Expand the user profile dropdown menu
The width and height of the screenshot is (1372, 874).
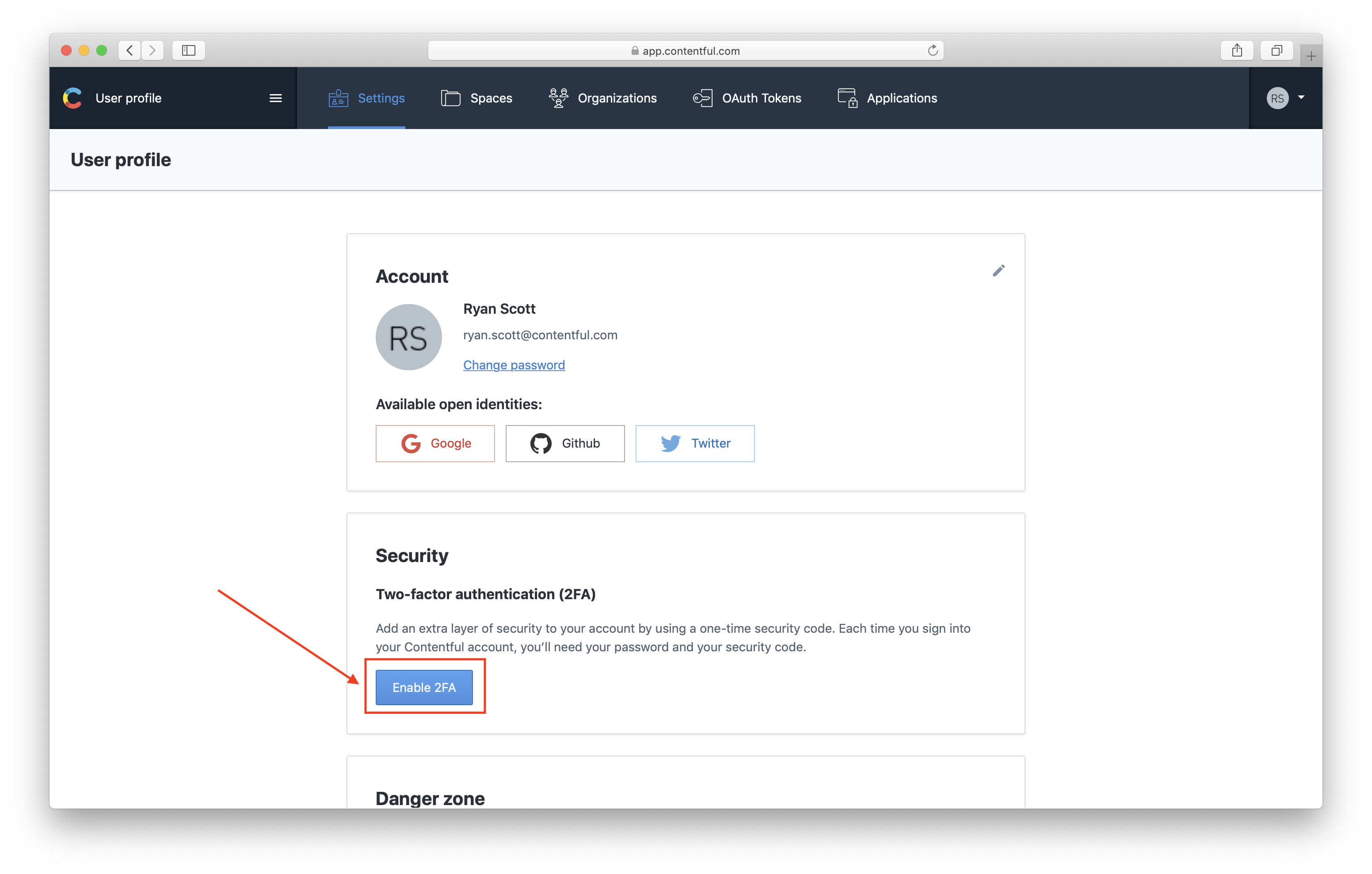[x=1285, y=97]
